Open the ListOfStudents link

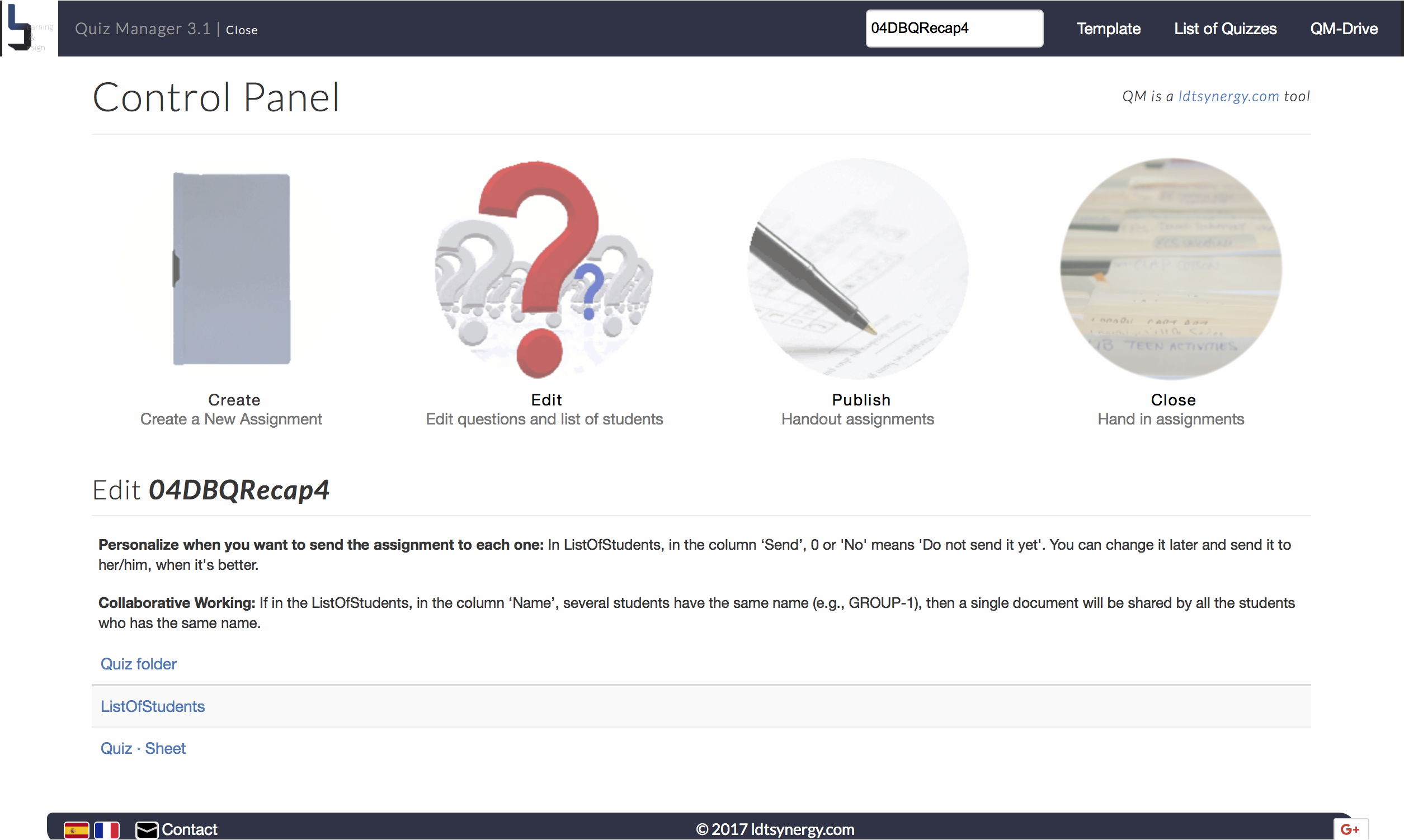click(x=152, y=706)
